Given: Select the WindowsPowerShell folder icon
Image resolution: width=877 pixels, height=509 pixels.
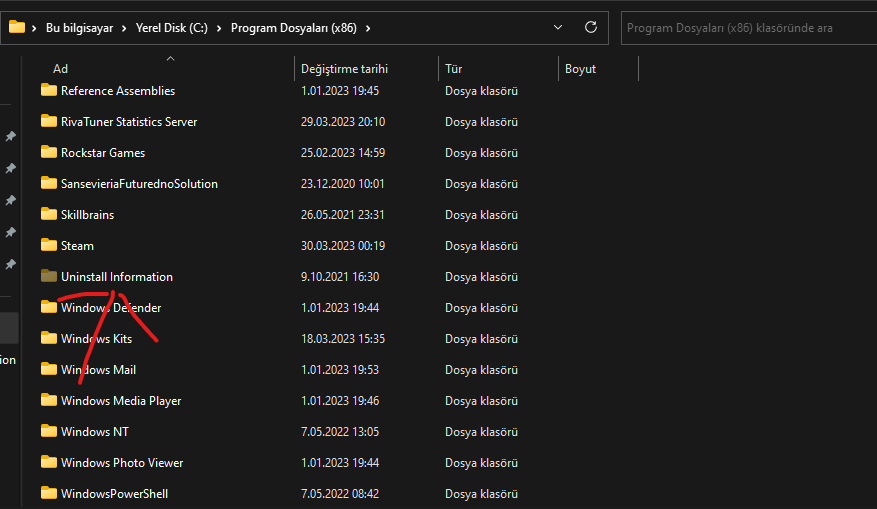Looking at the screenshot, I should [49, 493].
